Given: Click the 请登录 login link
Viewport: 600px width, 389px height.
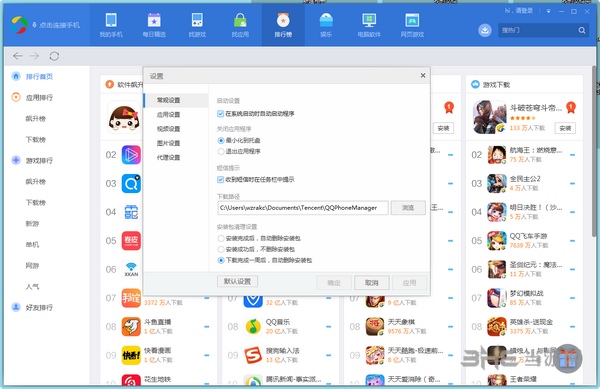Looking at the screenshot, I should coord(524,11).
